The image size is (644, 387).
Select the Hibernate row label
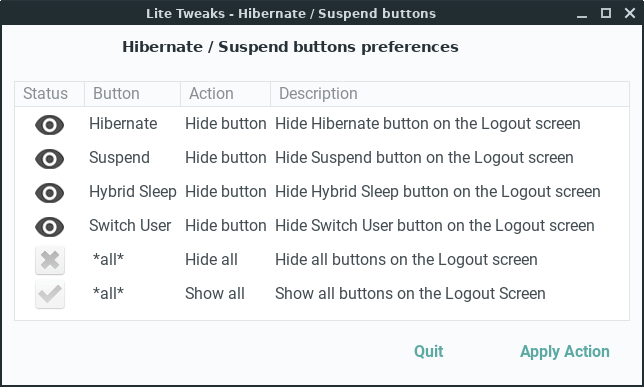pos(123,124)
